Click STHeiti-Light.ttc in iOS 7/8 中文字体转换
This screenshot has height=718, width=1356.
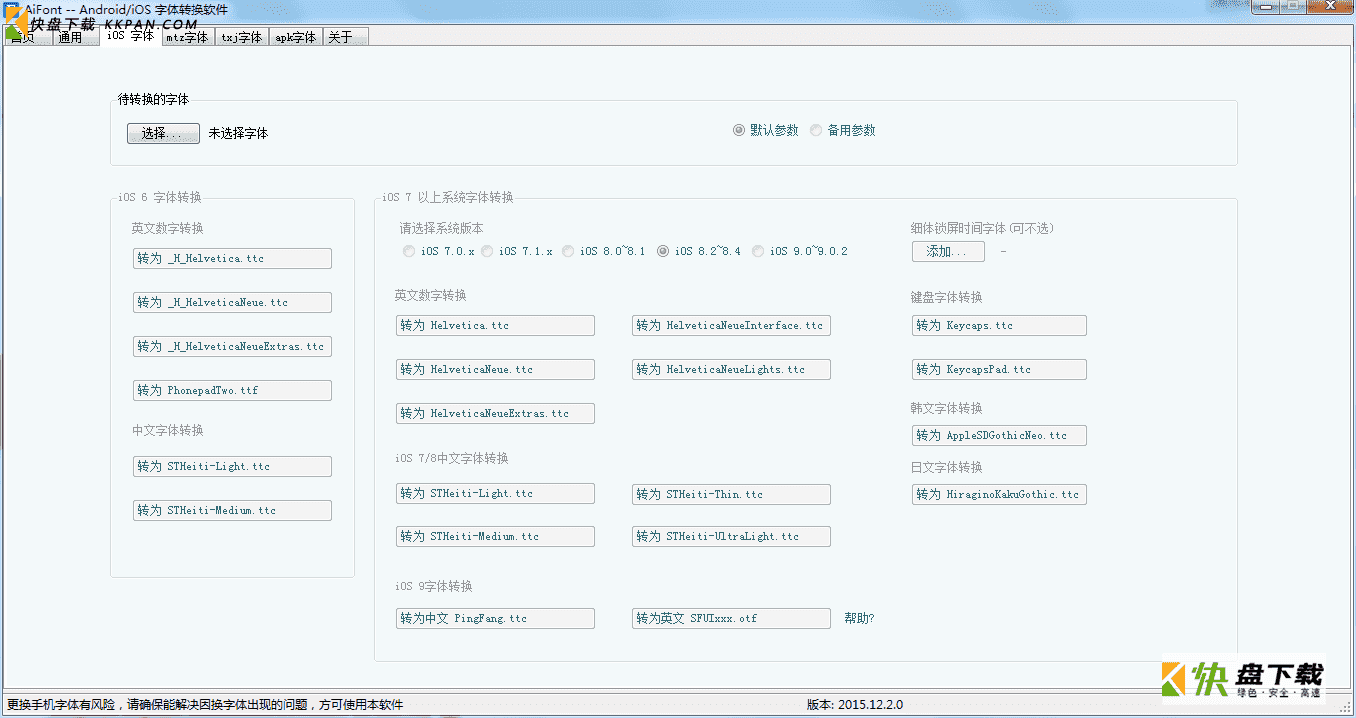click(x=495, y=493)
